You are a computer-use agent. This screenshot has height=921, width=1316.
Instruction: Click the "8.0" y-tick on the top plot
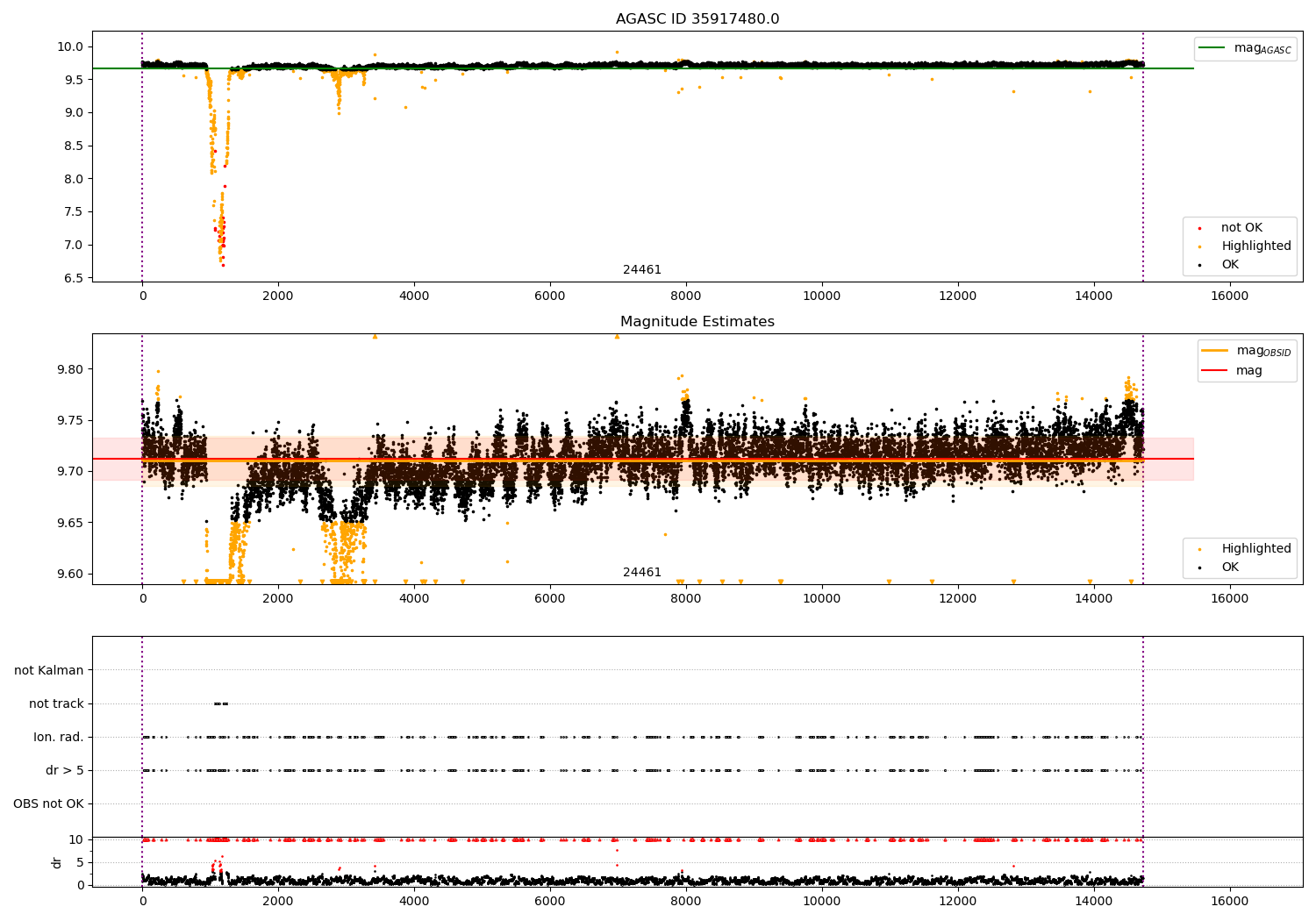point(74,179)
